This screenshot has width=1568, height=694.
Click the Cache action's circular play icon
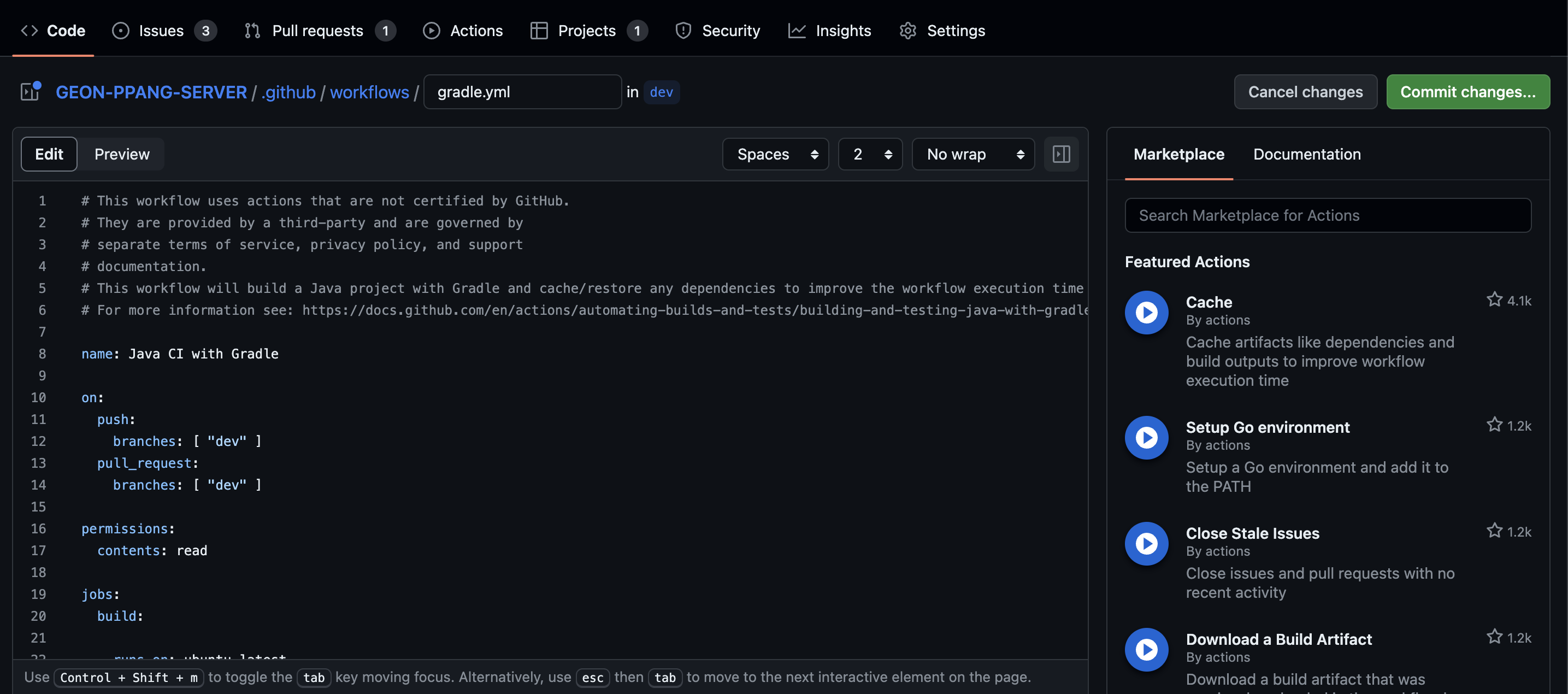(1146, 313)
